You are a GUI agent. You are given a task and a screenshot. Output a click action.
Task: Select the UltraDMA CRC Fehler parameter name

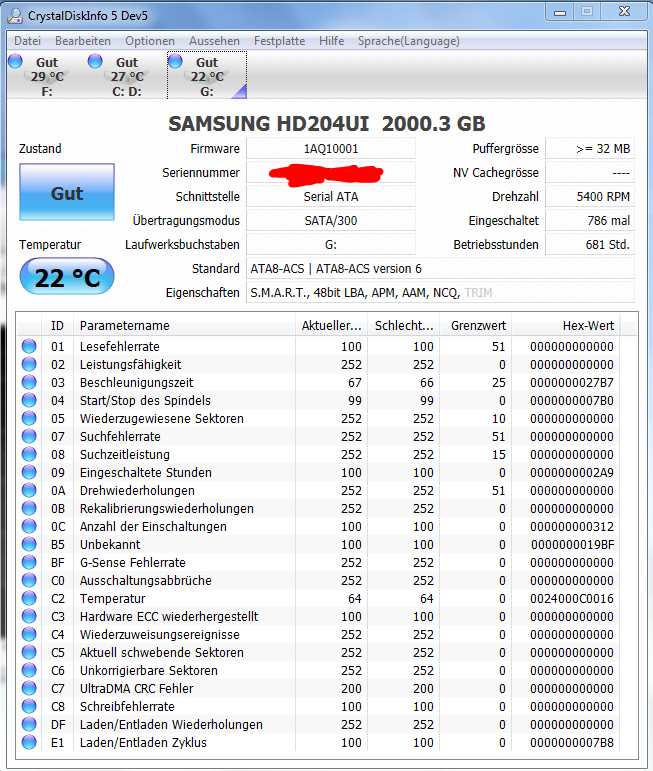(137, 688)
